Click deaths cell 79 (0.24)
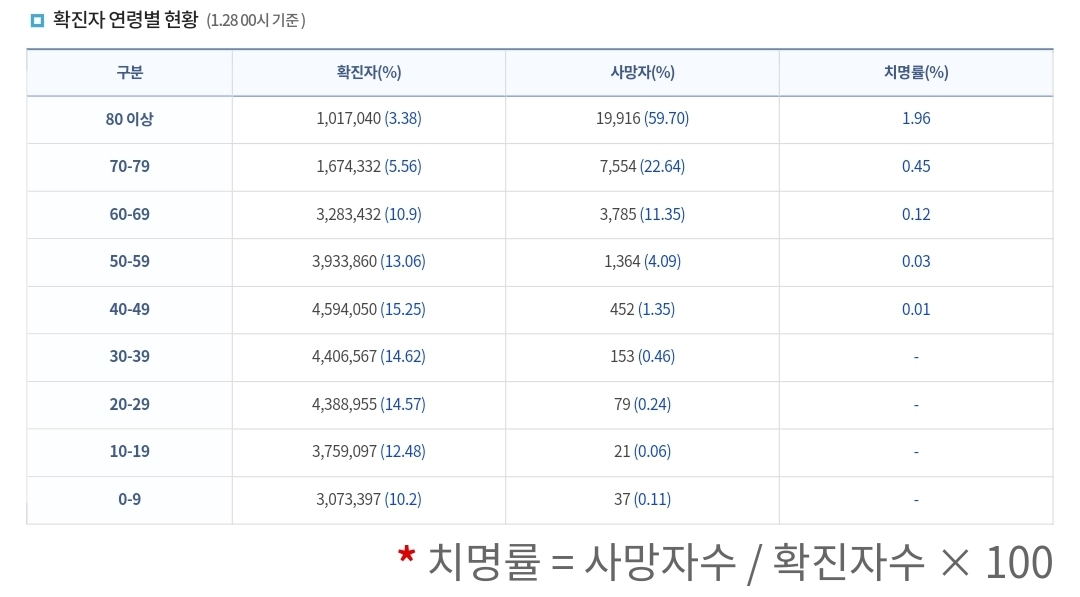 click(x=642, y=404)
